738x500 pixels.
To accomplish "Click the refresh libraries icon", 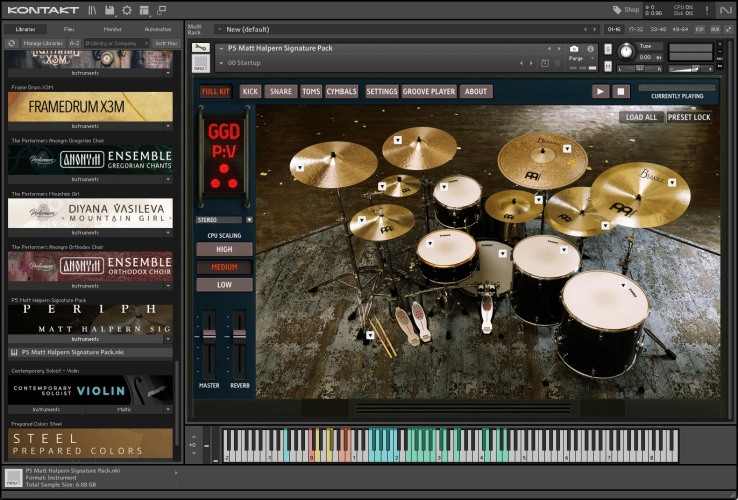I will coord(11,43).
